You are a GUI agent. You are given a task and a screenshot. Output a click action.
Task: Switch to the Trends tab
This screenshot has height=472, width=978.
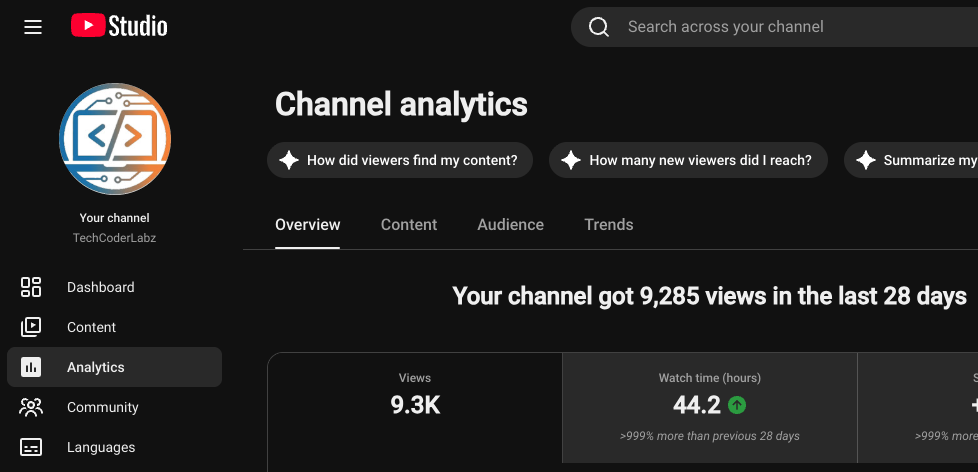pyautogui.click(x=608, y=224)
